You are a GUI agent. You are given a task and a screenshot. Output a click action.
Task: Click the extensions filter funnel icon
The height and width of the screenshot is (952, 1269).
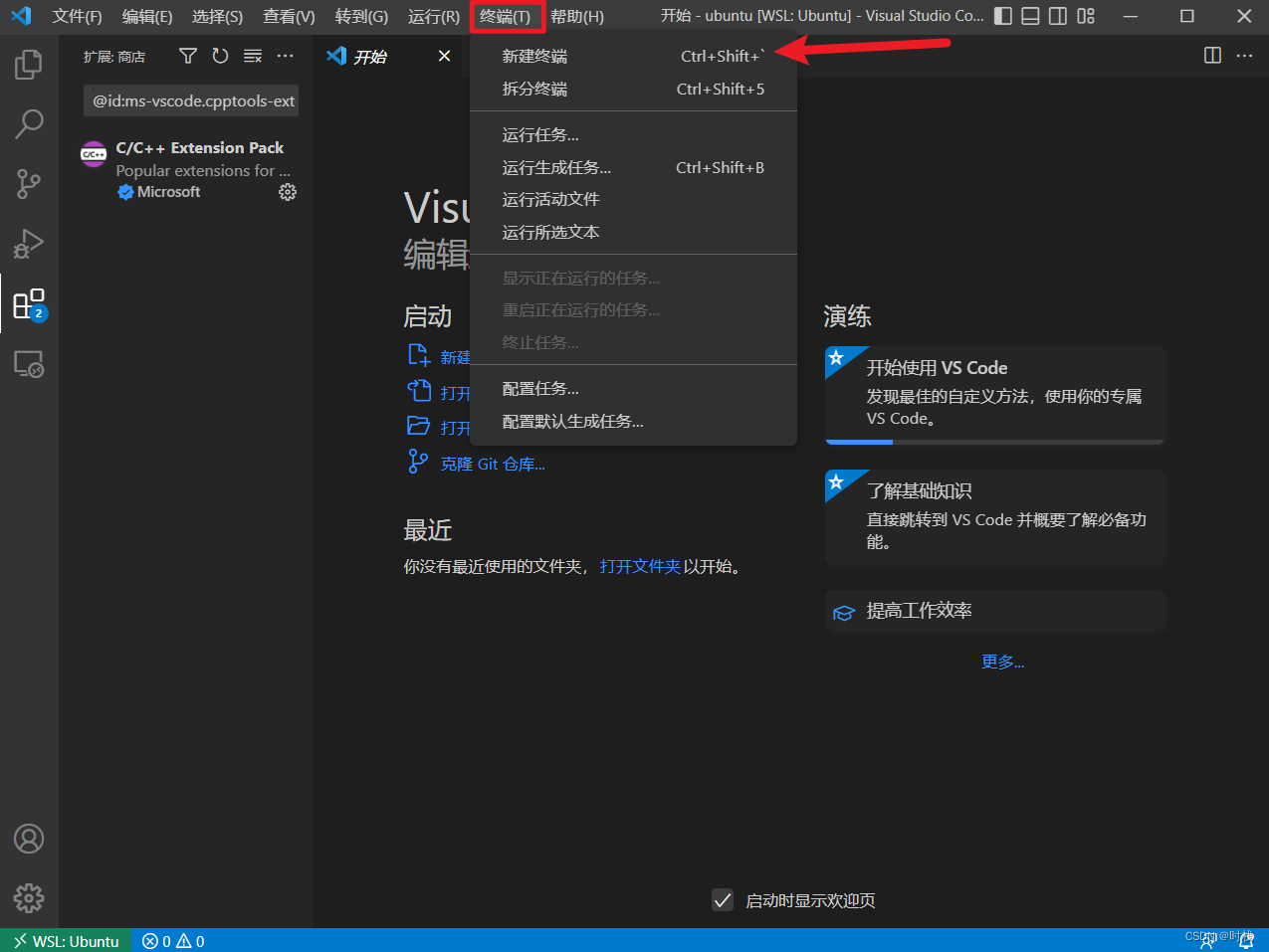tap(188, 56)
